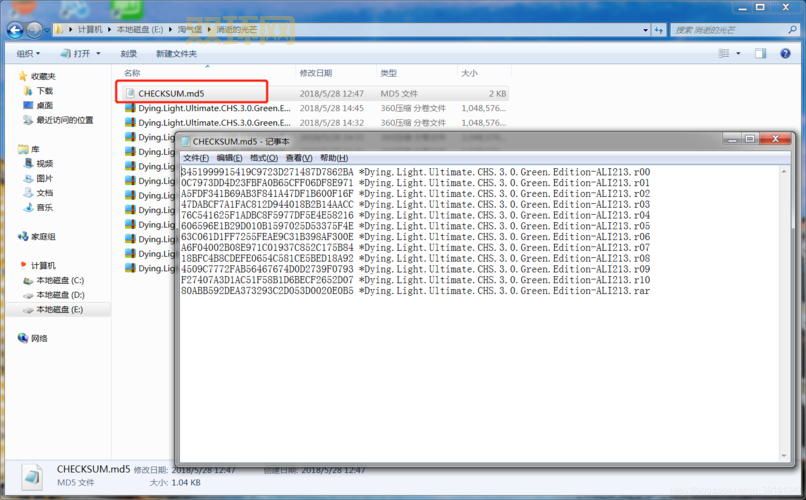Open Notepad's 格式(O) menu
The height and width of the screenshot is (500, 806).
[263, 158]
